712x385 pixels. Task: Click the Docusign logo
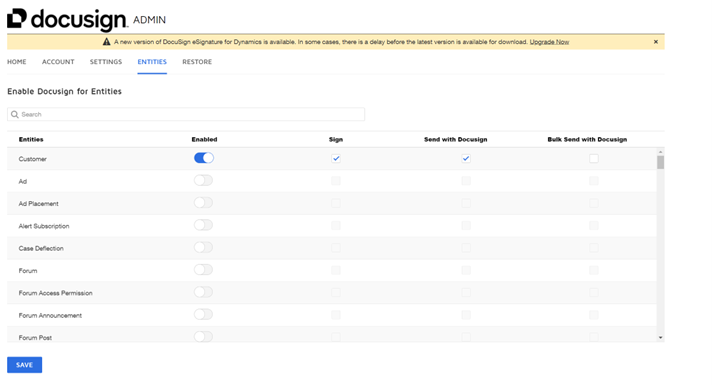pos(67,20)
